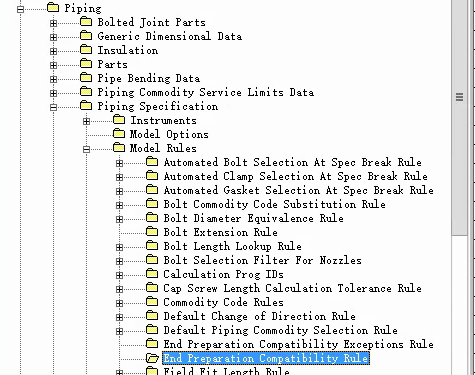Viewport: 475px width, 375px height.
Task: Expand the Instruments node
Action: point(86,121)
